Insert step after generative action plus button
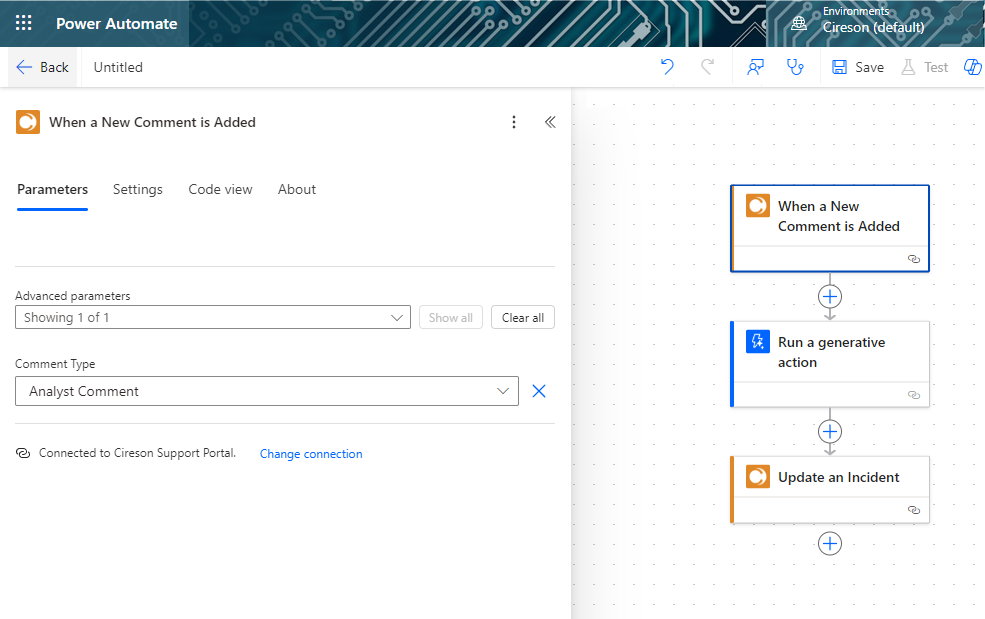Screen dimensions: 985x619 point(830,432)
